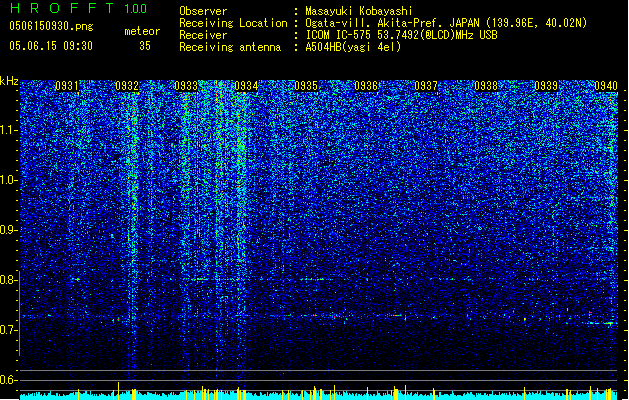Click the 0937 time marker
The image size is (629, 400).
tap(426, 86)
